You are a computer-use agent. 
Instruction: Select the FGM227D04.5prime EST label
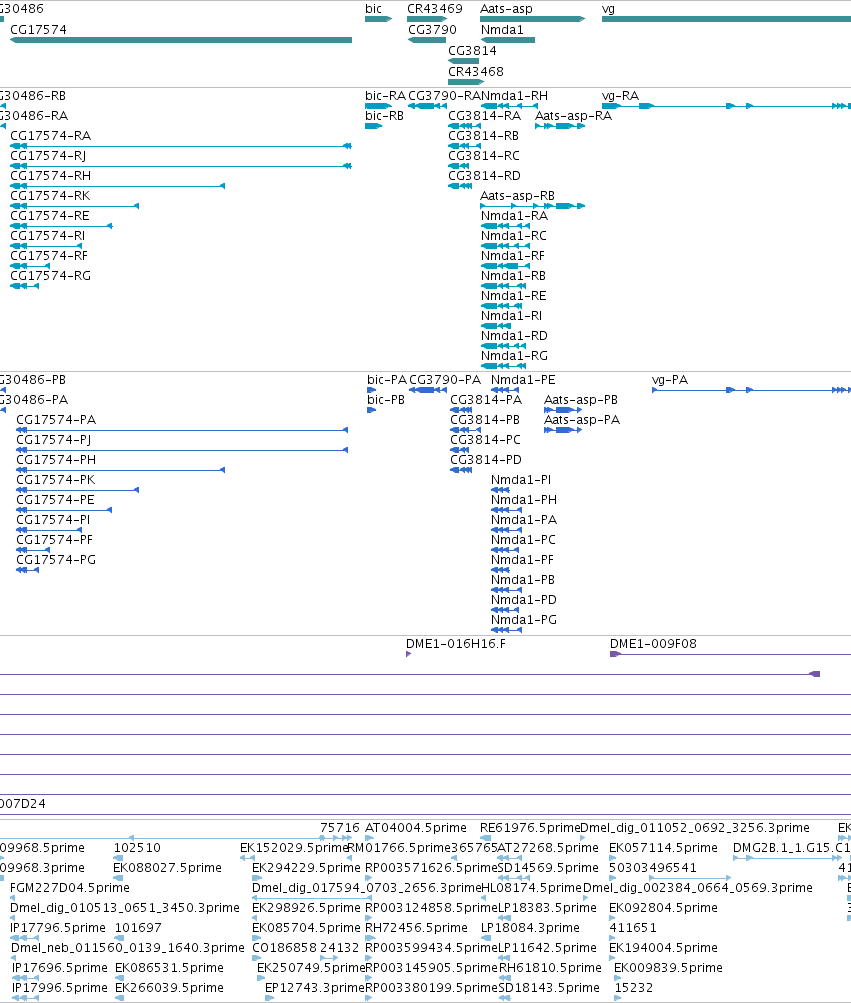point(70,887)
